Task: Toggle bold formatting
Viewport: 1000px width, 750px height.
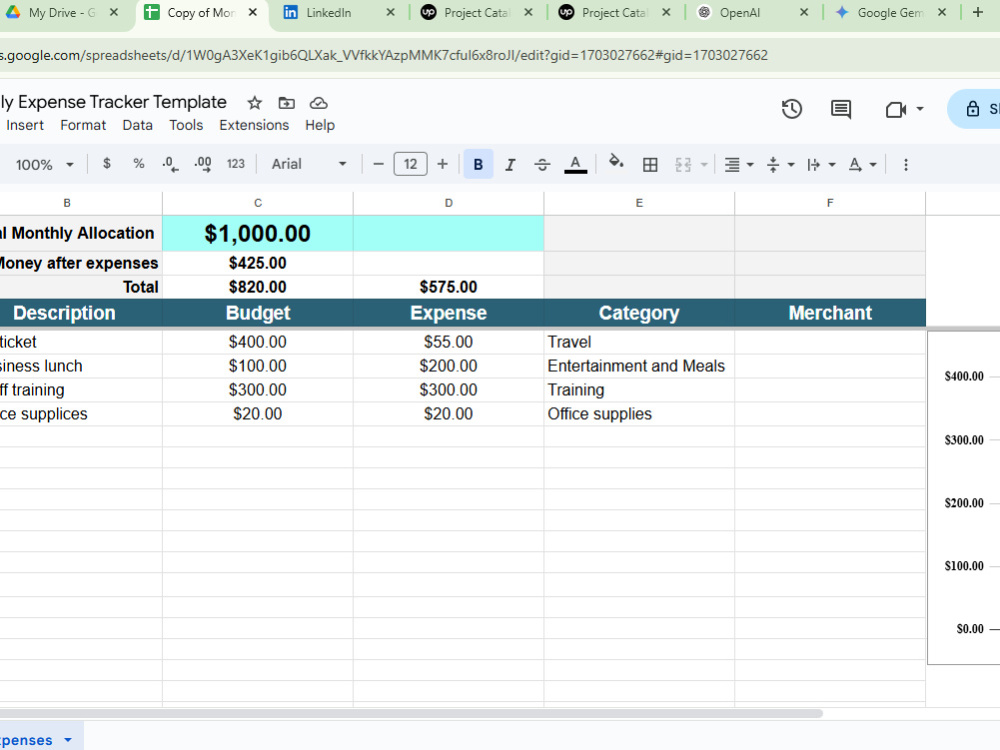Action: coord(478,165)
